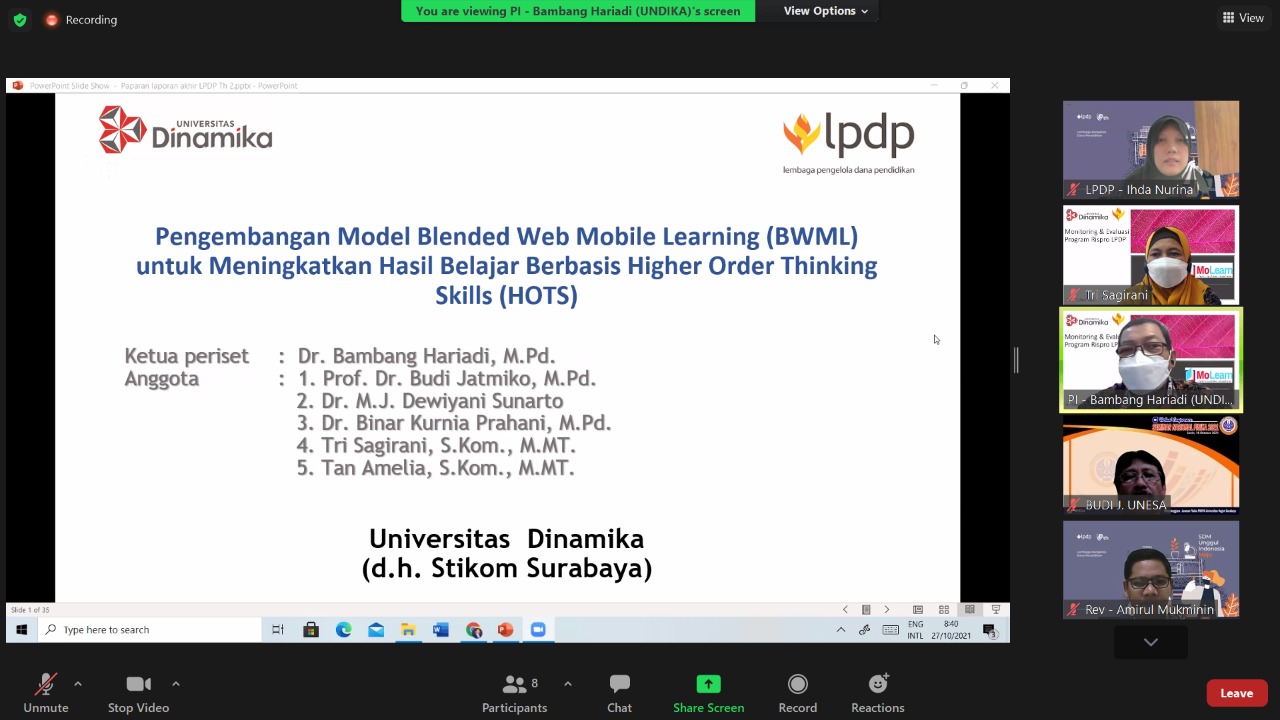1280x720 pixels.
Task: Click the panel divider handle beside shared screen
Action: point(1015,360)
